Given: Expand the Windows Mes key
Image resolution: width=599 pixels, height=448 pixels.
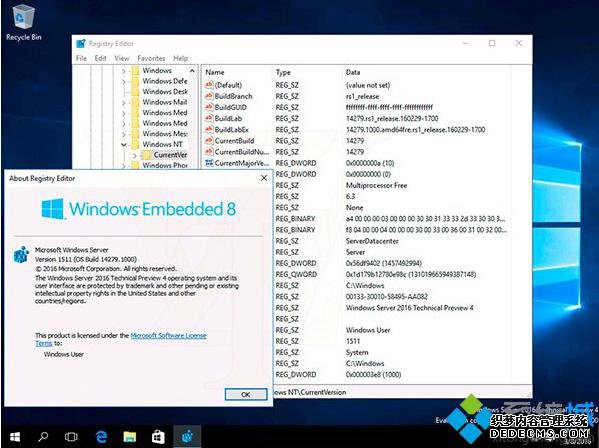Looking at the screenshot, I should tap(123, 134).
